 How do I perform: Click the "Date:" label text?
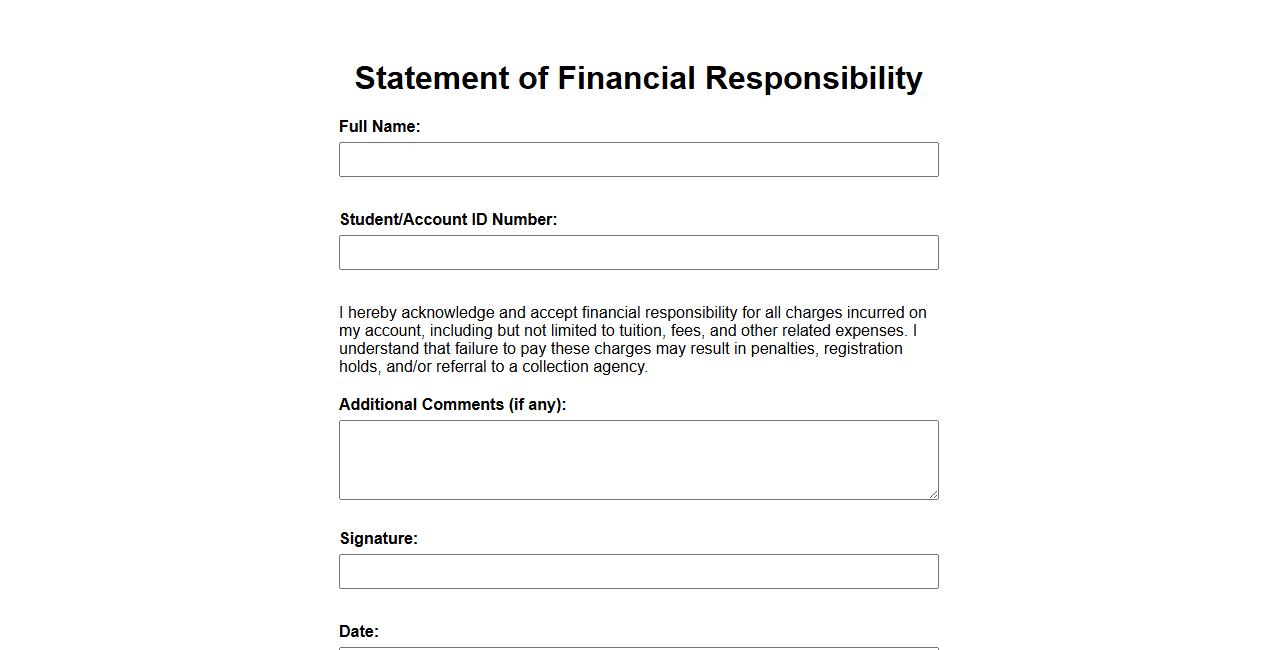[x=359, y=632]
